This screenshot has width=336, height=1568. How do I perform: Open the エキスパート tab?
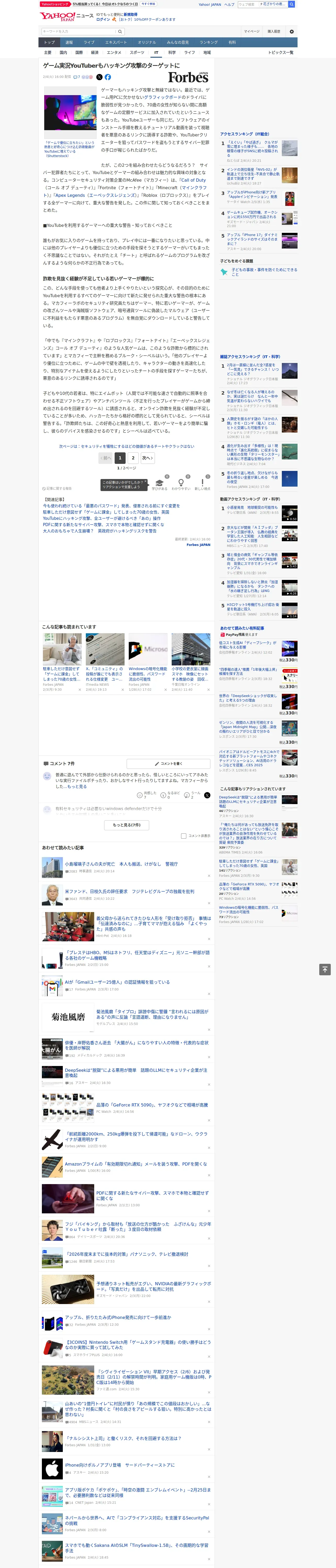click(x=116, y=42)
